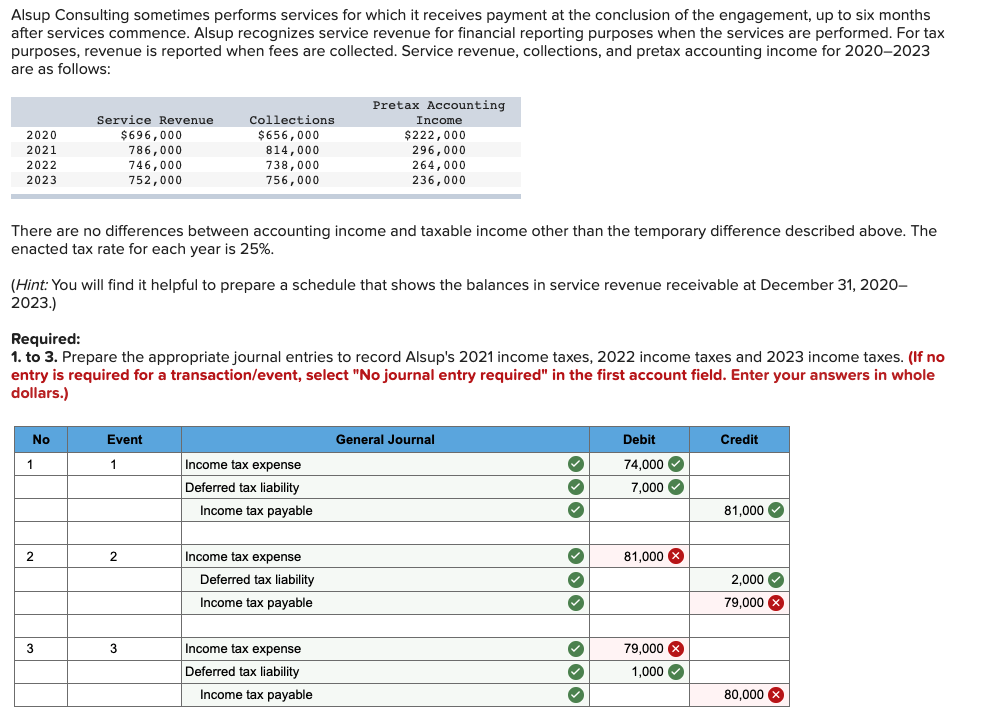
Task: Click the italic Hint: text
Action: (x=32, y=285)
